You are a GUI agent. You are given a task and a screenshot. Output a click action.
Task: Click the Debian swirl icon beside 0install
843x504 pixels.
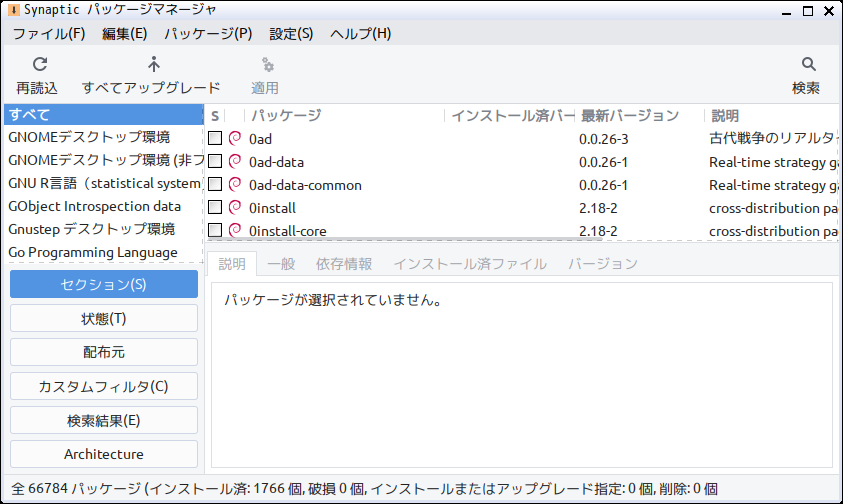236,207
